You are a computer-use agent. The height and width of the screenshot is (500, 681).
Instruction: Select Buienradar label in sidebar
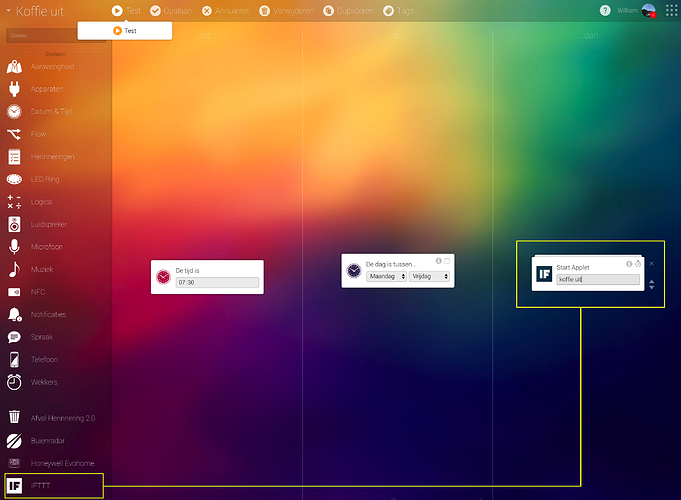click(48, 440)
